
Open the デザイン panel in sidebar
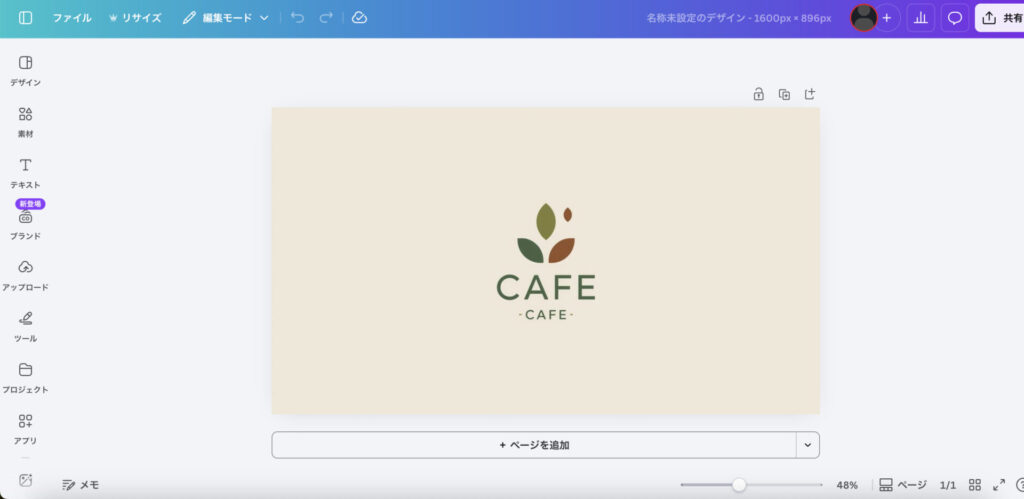(x=26, y=69)
